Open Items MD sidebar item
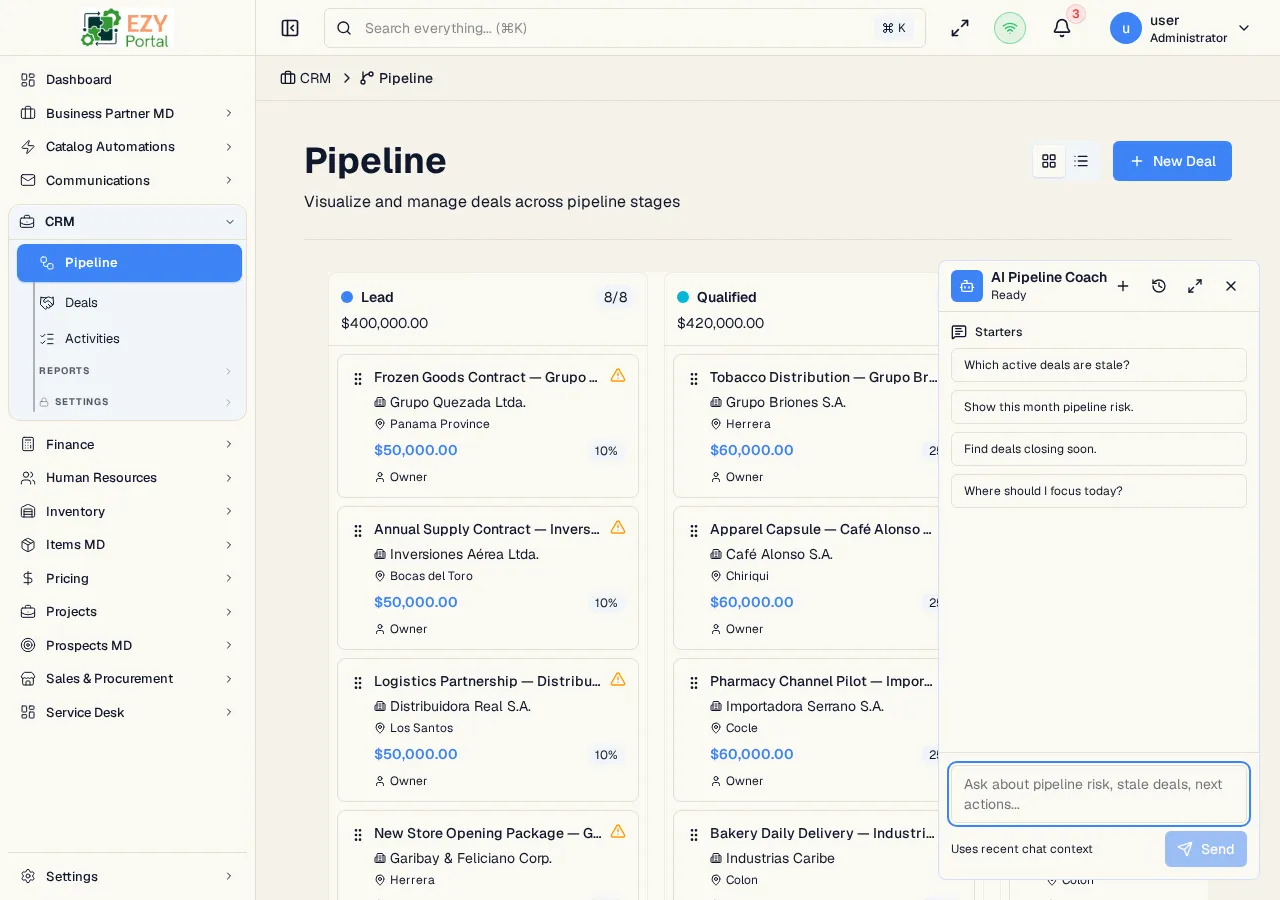Screen dimensions: 1280x900 coord(127,545)
